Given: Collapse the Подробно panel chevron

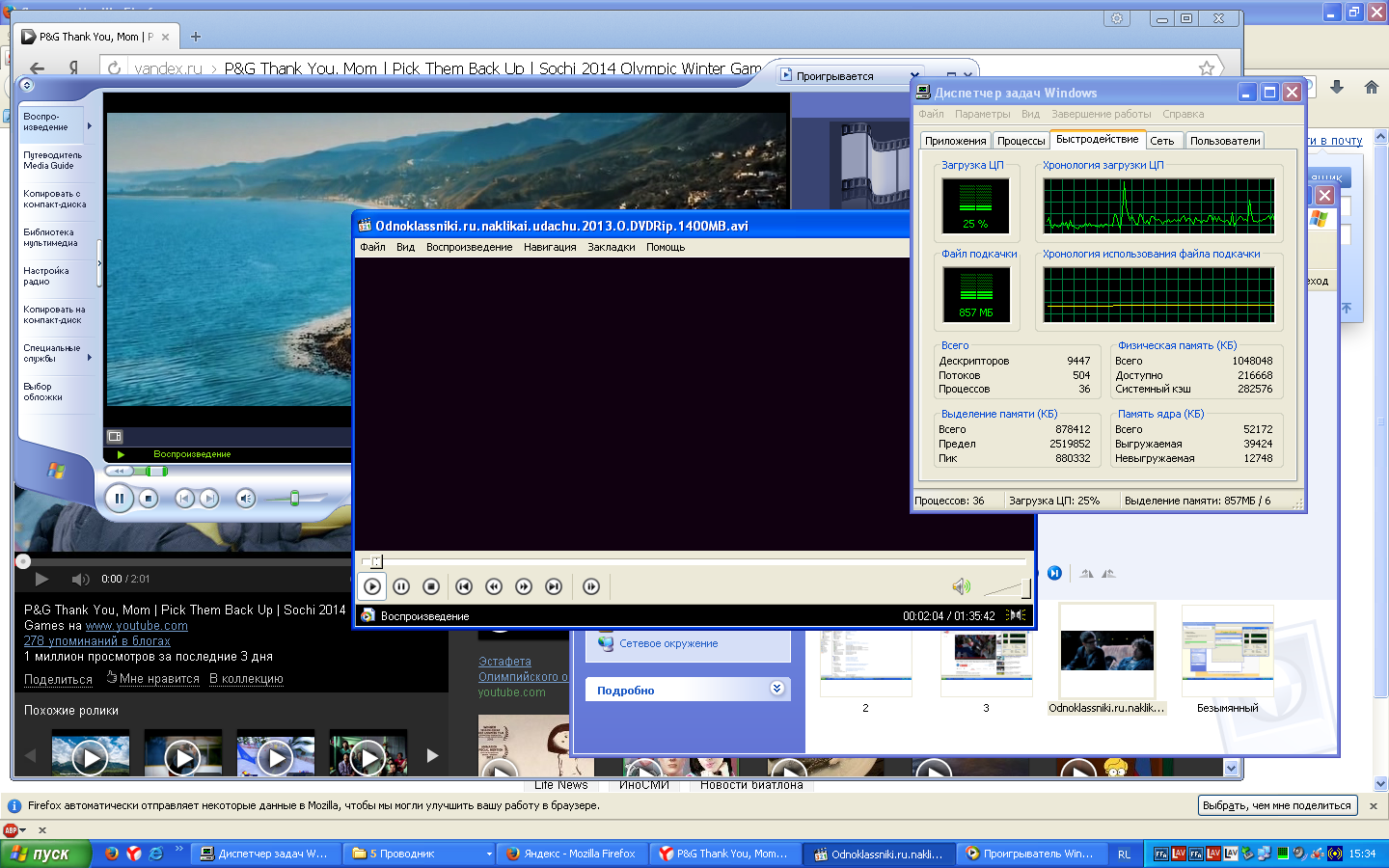Looking at the screenshot, I should 776,689.
